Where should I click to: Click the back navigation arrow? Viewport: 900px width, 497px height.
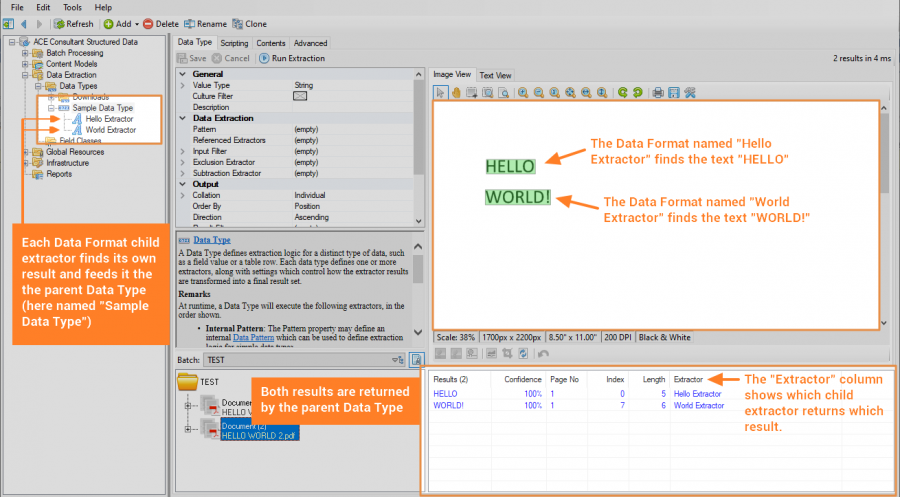(23, 23)
